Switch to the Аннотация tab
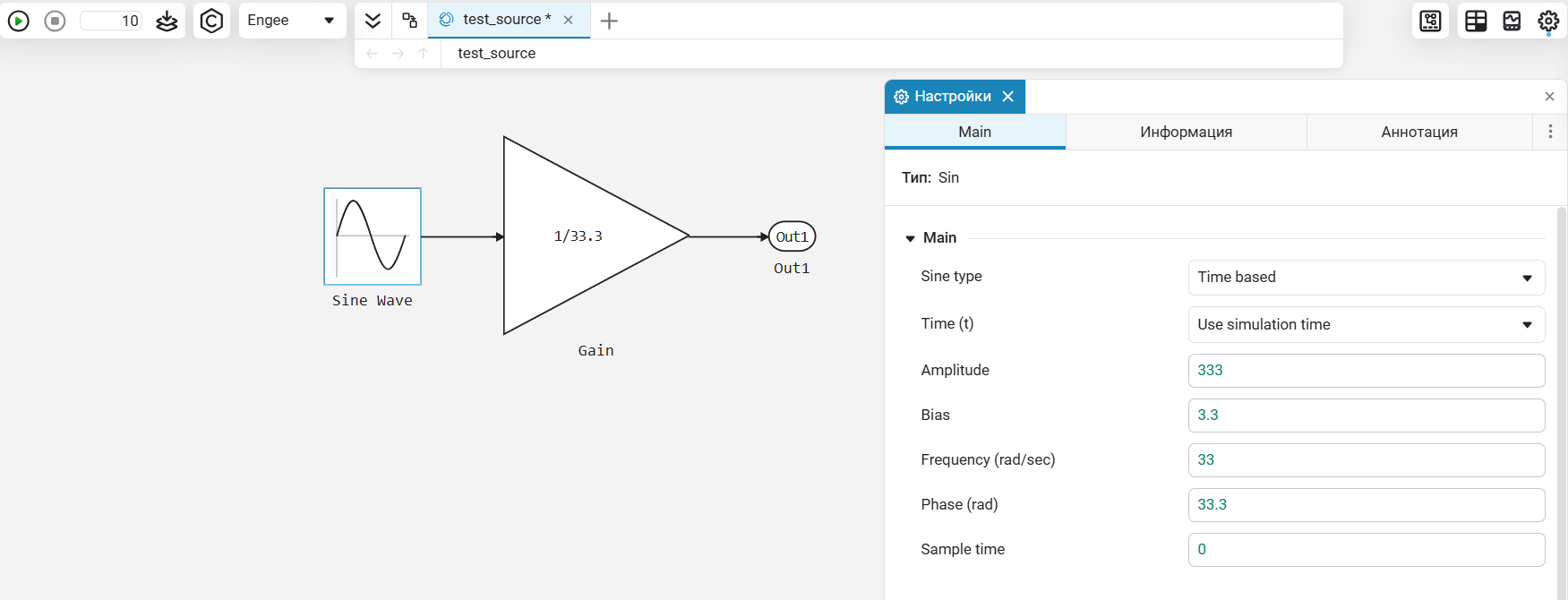The height and width of the screenshot is (600, 1568). coord(1418,132)
